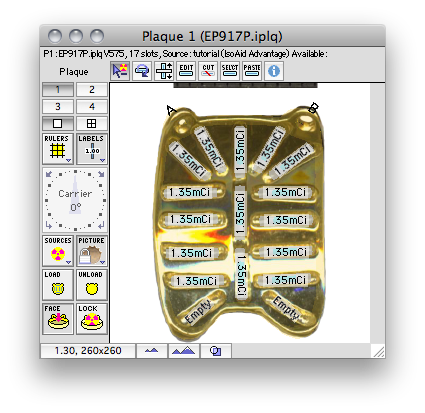Click the CUT toolbar button
The height and width of the screenshot is (413, 425).
click(208, 71)
